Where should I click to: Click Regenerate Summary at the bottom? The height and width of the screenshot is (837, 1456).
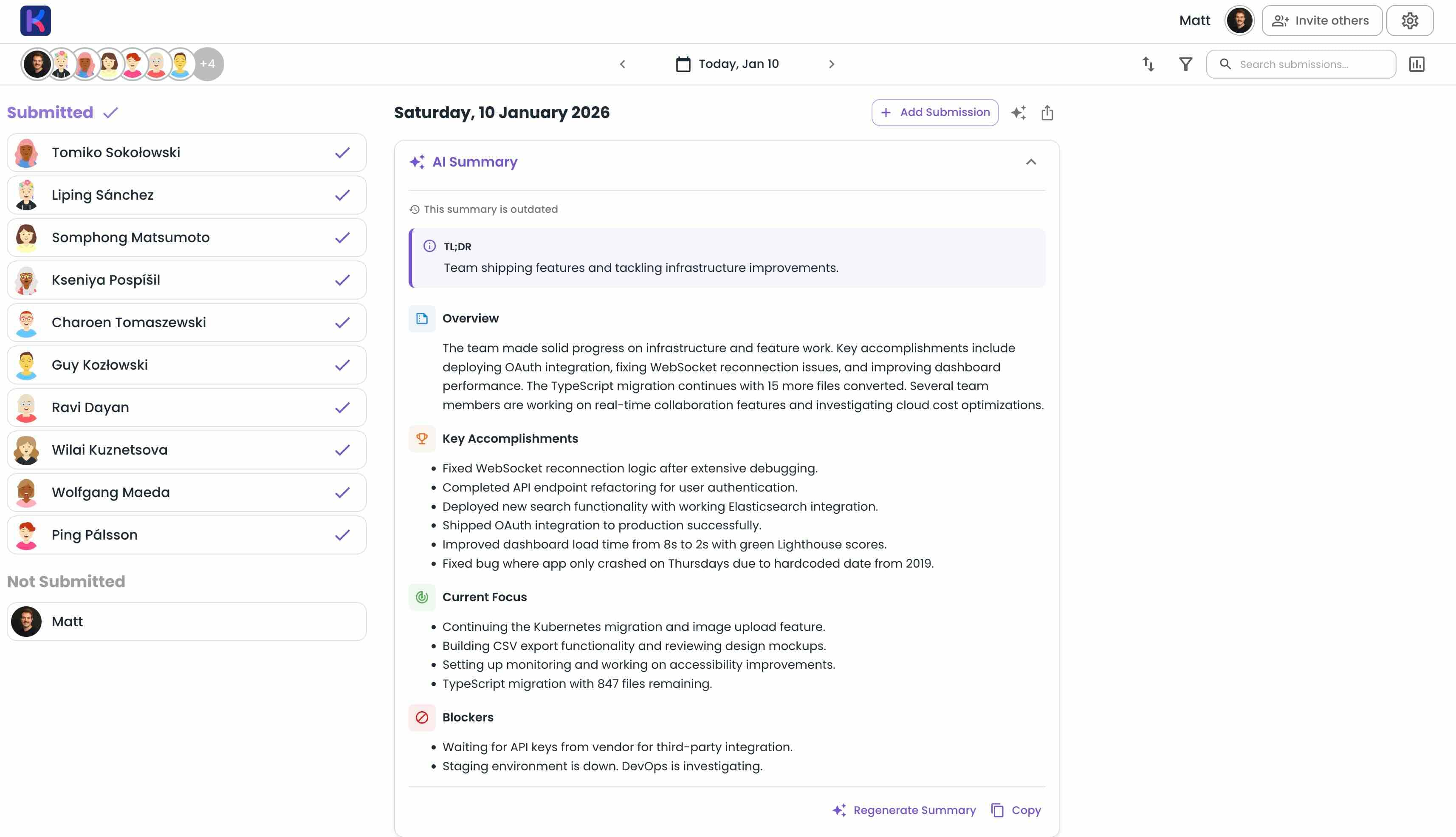(x=904, y=809)
